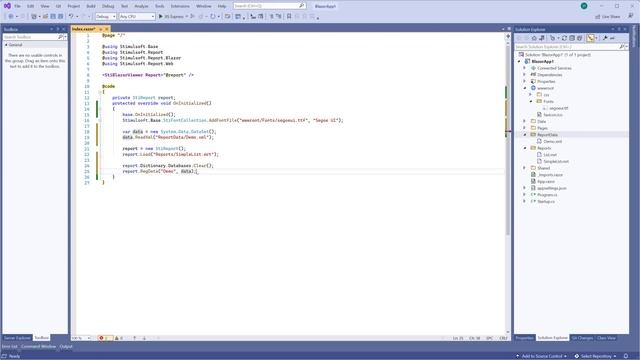Image resolution: width=640 pixels, height=360 pixels.
Task: Click the Solution Explorer Home icon
Action: (534, 38)
